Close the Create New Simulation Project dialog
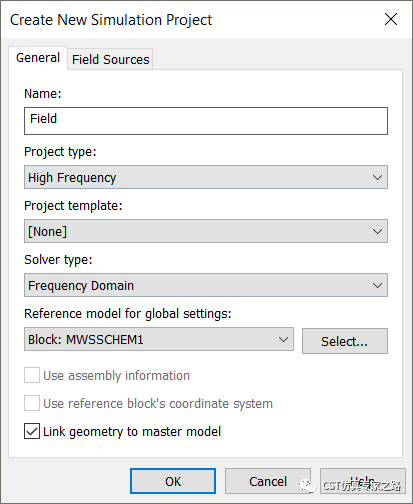Screen dimensions: 413x504 click(391, 19)
